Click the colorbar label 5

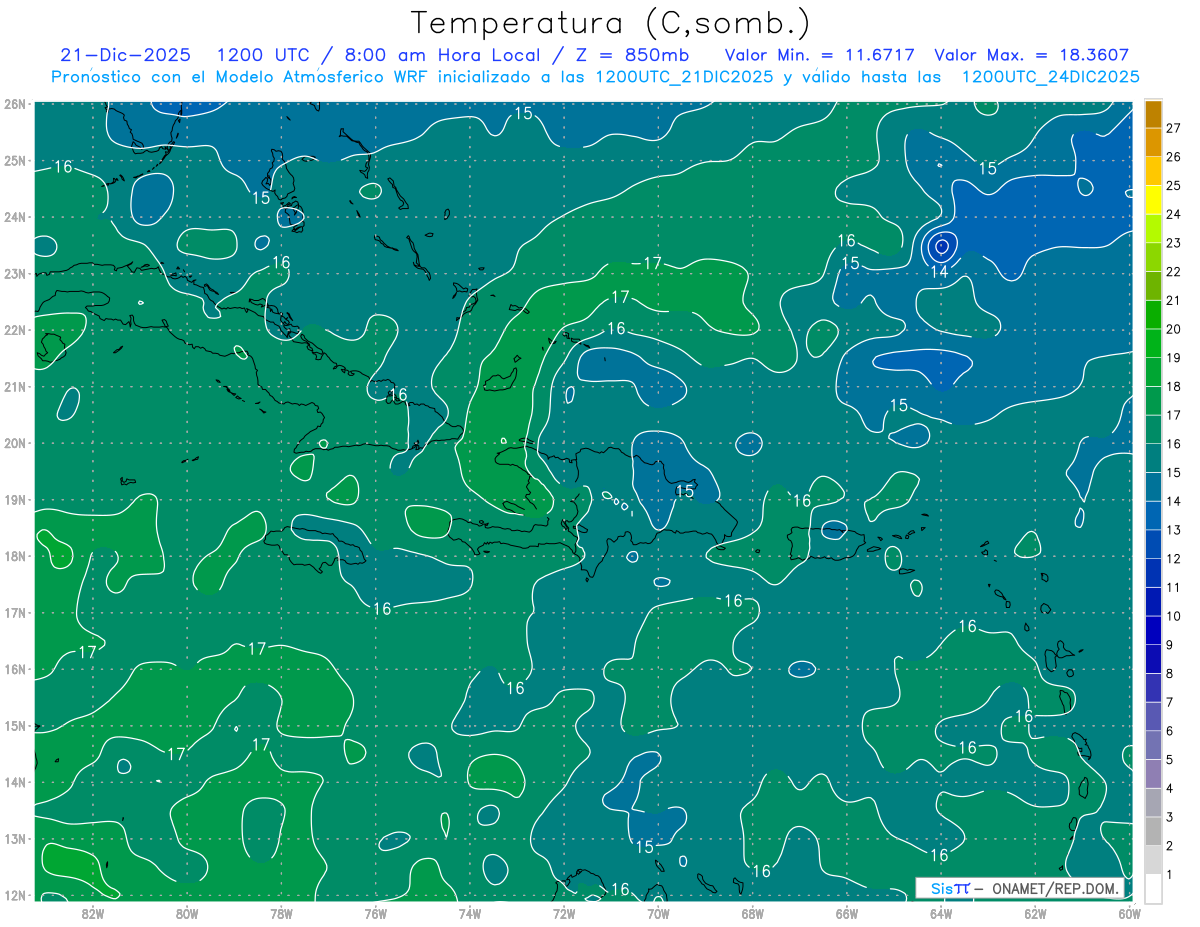coord(1169,760)
